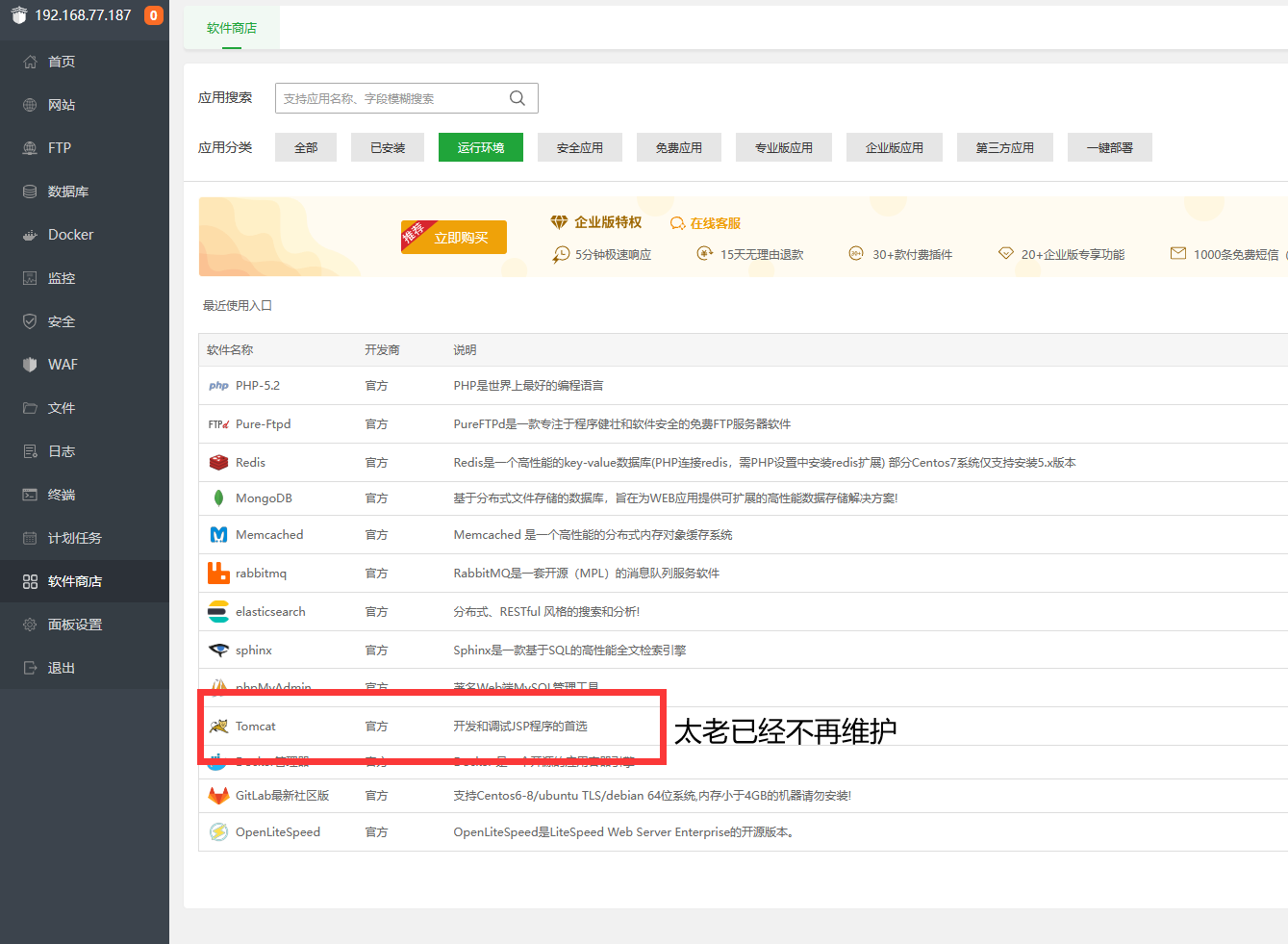Select the 计划任务 scheduled tasks icon
Screen dimensions: 1288x944
point(30,538)
